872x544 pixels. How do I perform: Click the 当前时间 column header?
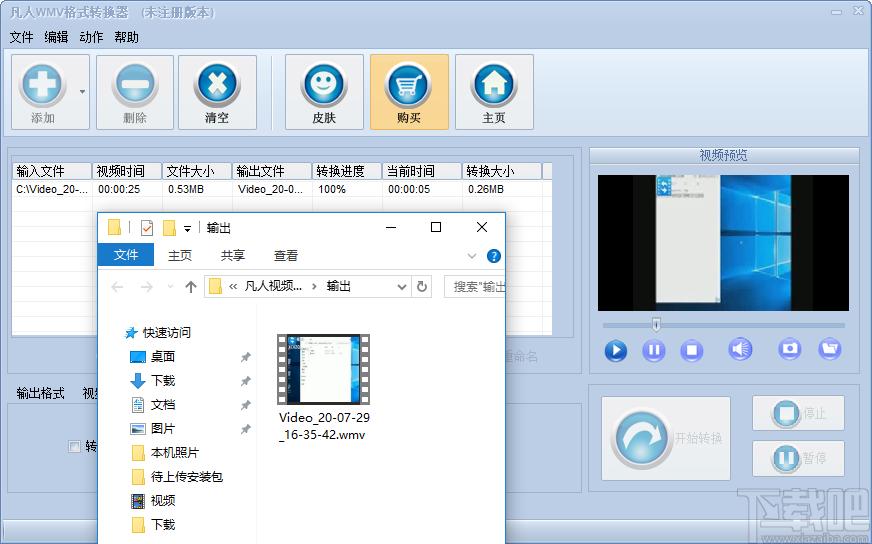[x=422, y=171]
